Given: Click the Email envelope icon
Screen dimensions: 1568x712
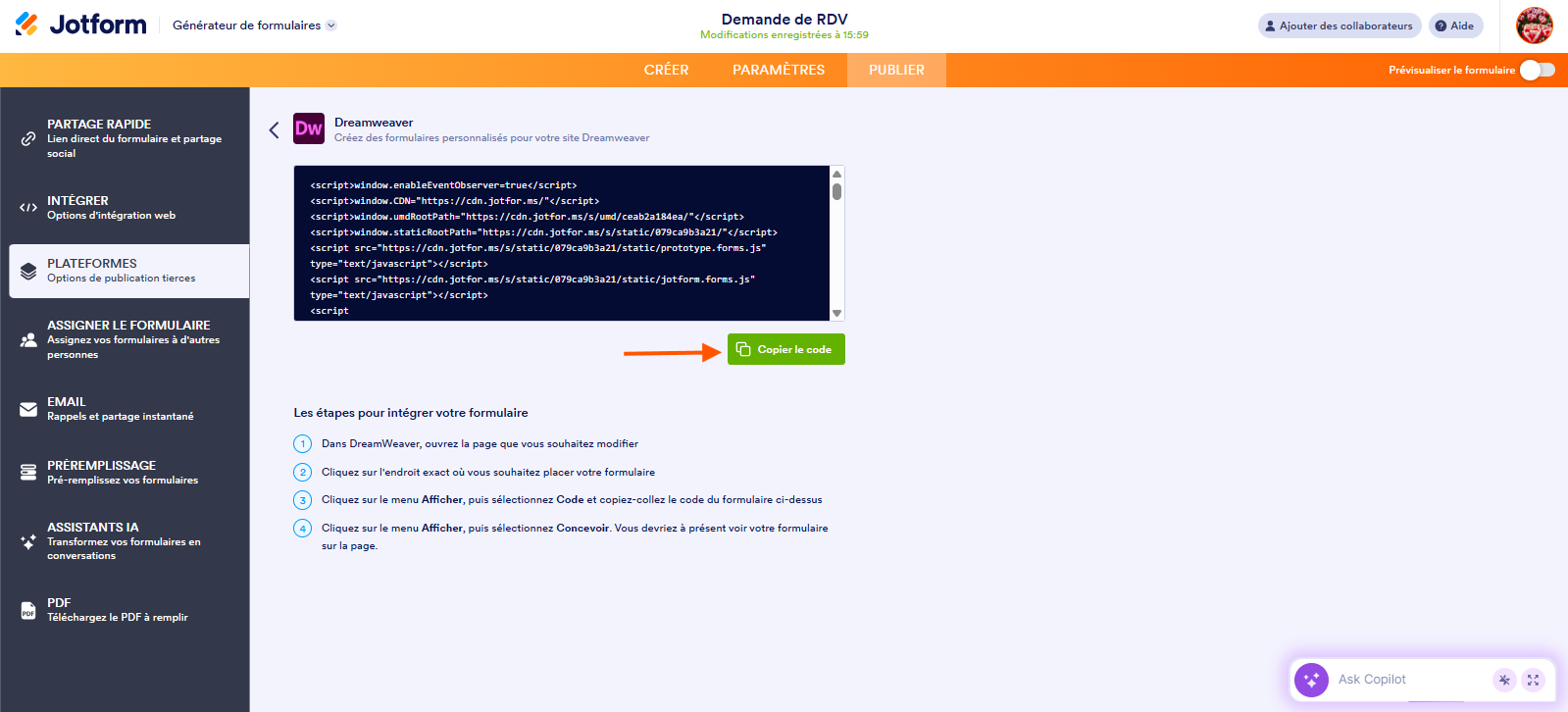Looking at the screenshot, I should [x=28, y=409].
